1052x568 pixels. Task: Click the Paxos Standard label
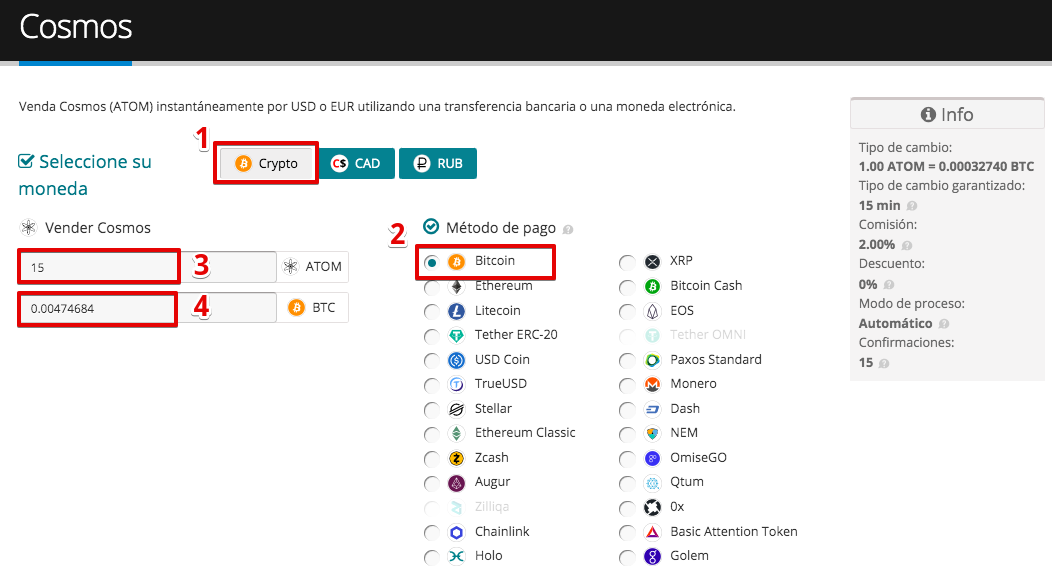[716, 359]
